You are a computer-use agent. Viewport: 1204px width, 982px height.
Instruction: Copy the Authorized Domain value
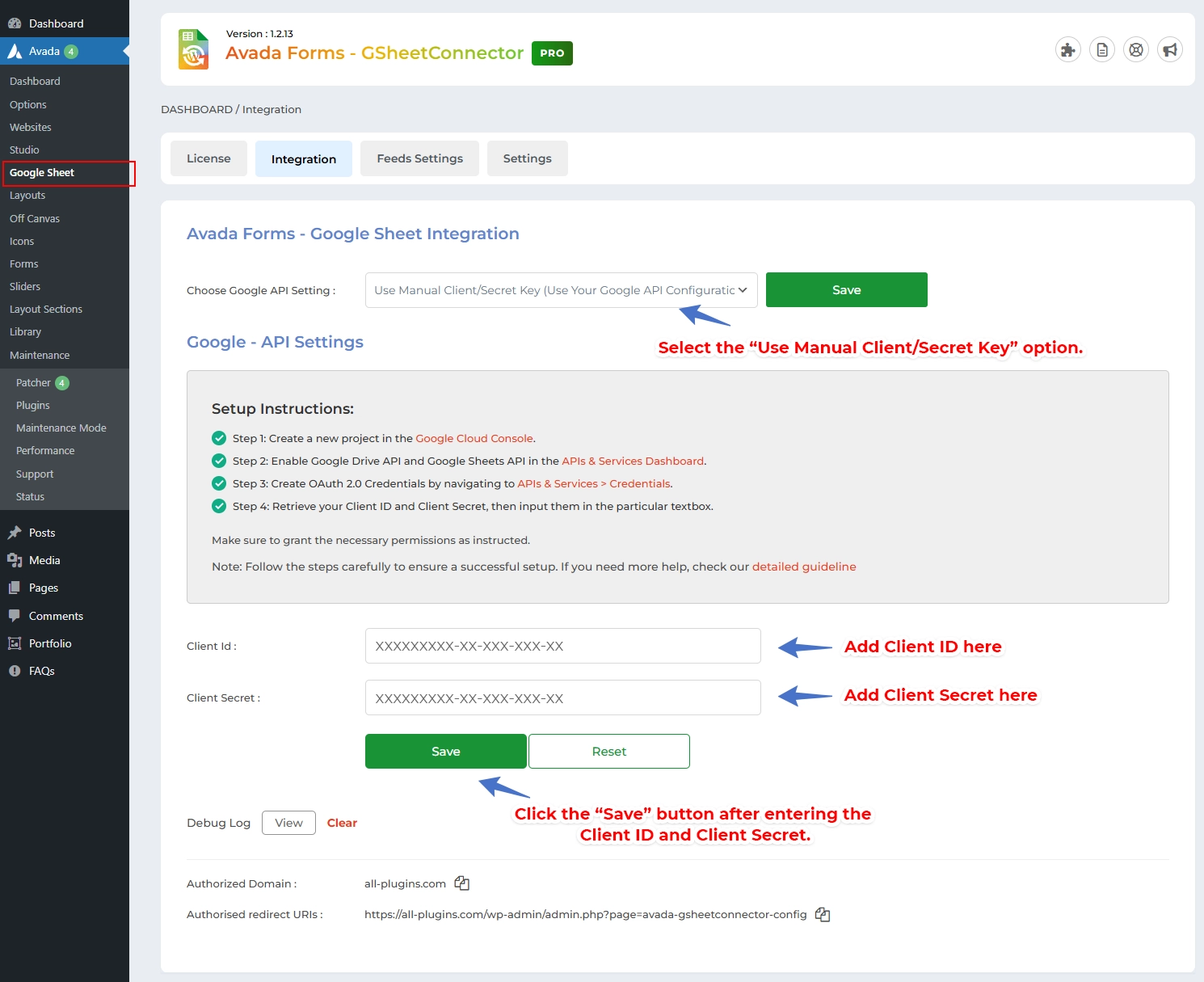pyautogui.click(x=461, y=883)
